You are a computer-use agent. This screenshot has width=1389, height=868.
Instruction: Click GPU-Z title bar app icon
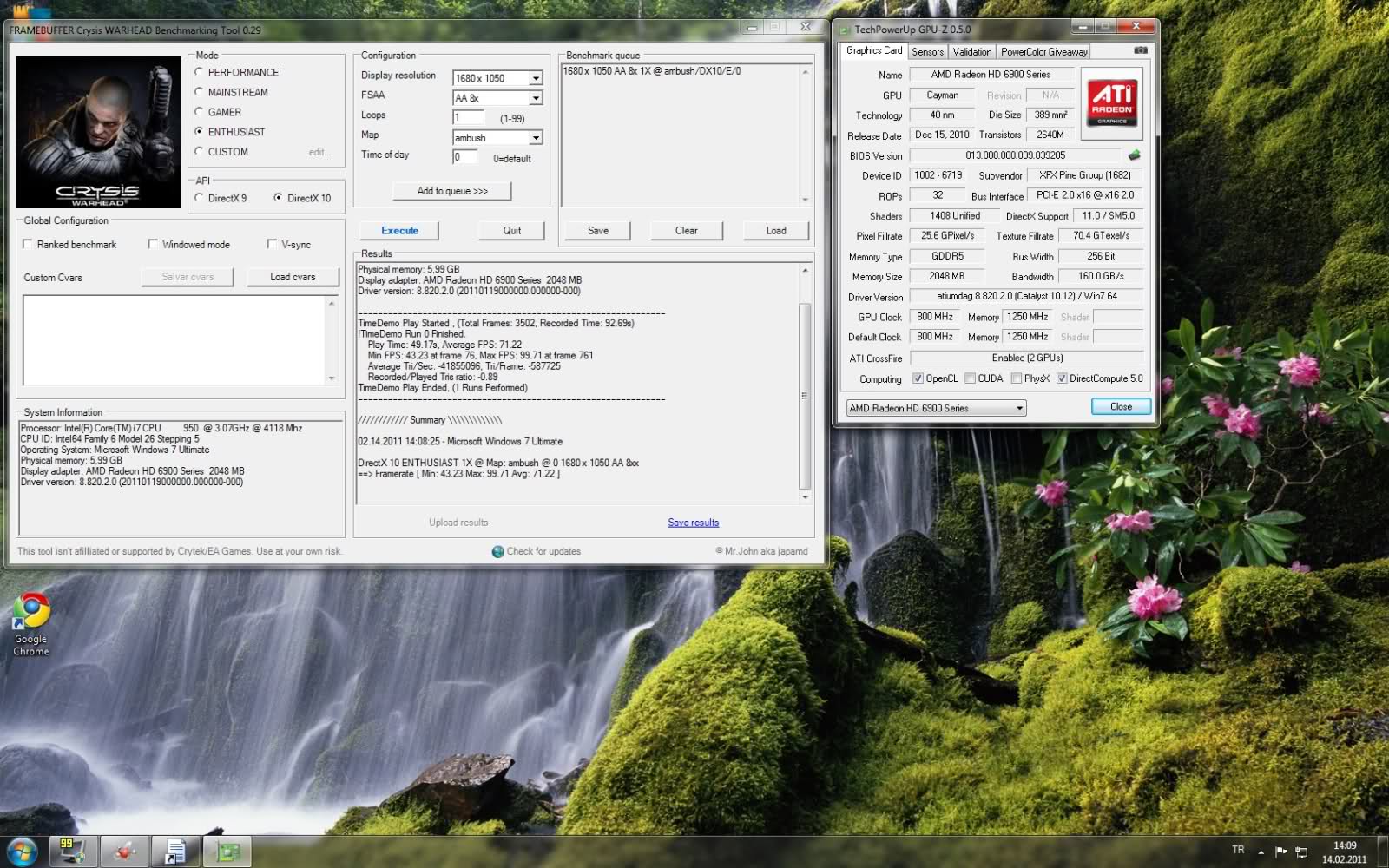click(844, 30)
